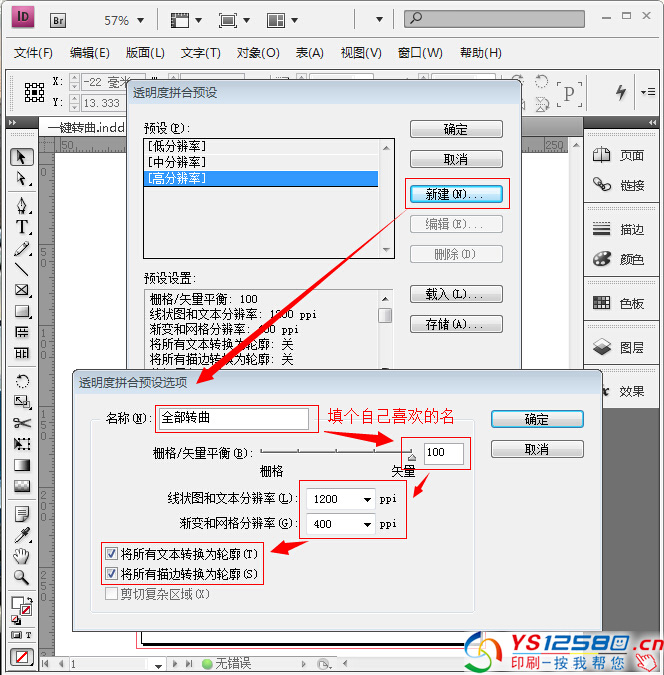
Task: Select the Hand tool
Action: (x=22, y=556)
